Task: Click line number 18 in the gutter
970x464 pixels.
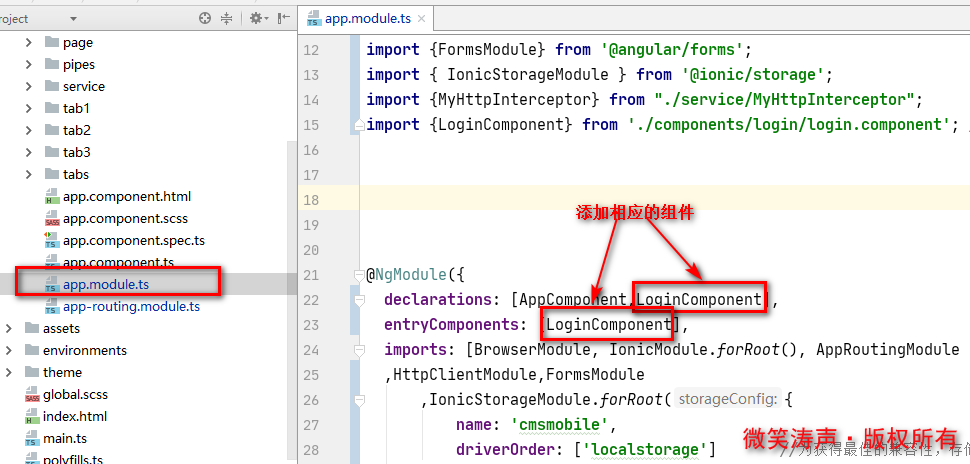Action: click(311, 199)
